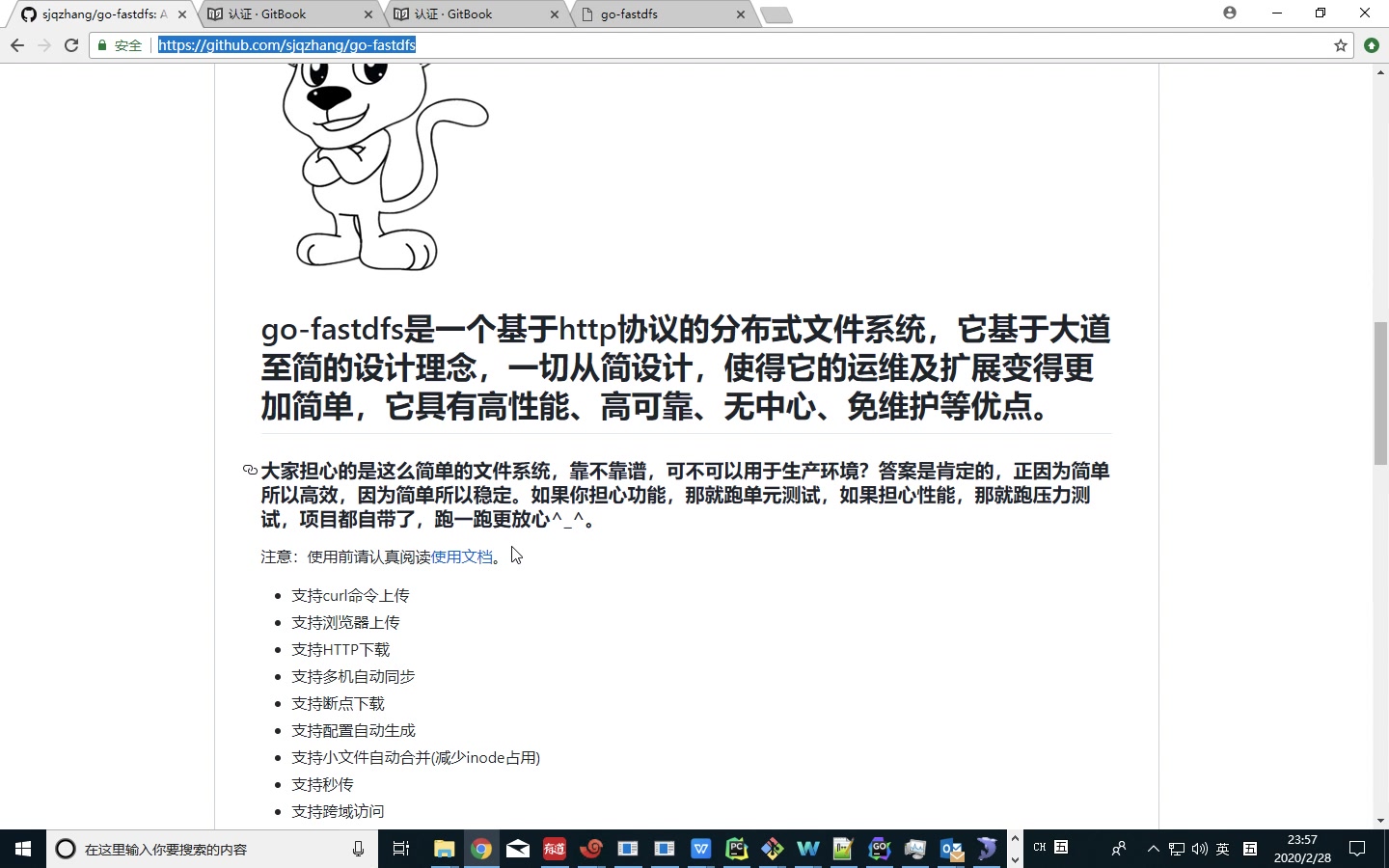
Task: Click the list item 支持断点下载
Action: (x=338, y=704)
